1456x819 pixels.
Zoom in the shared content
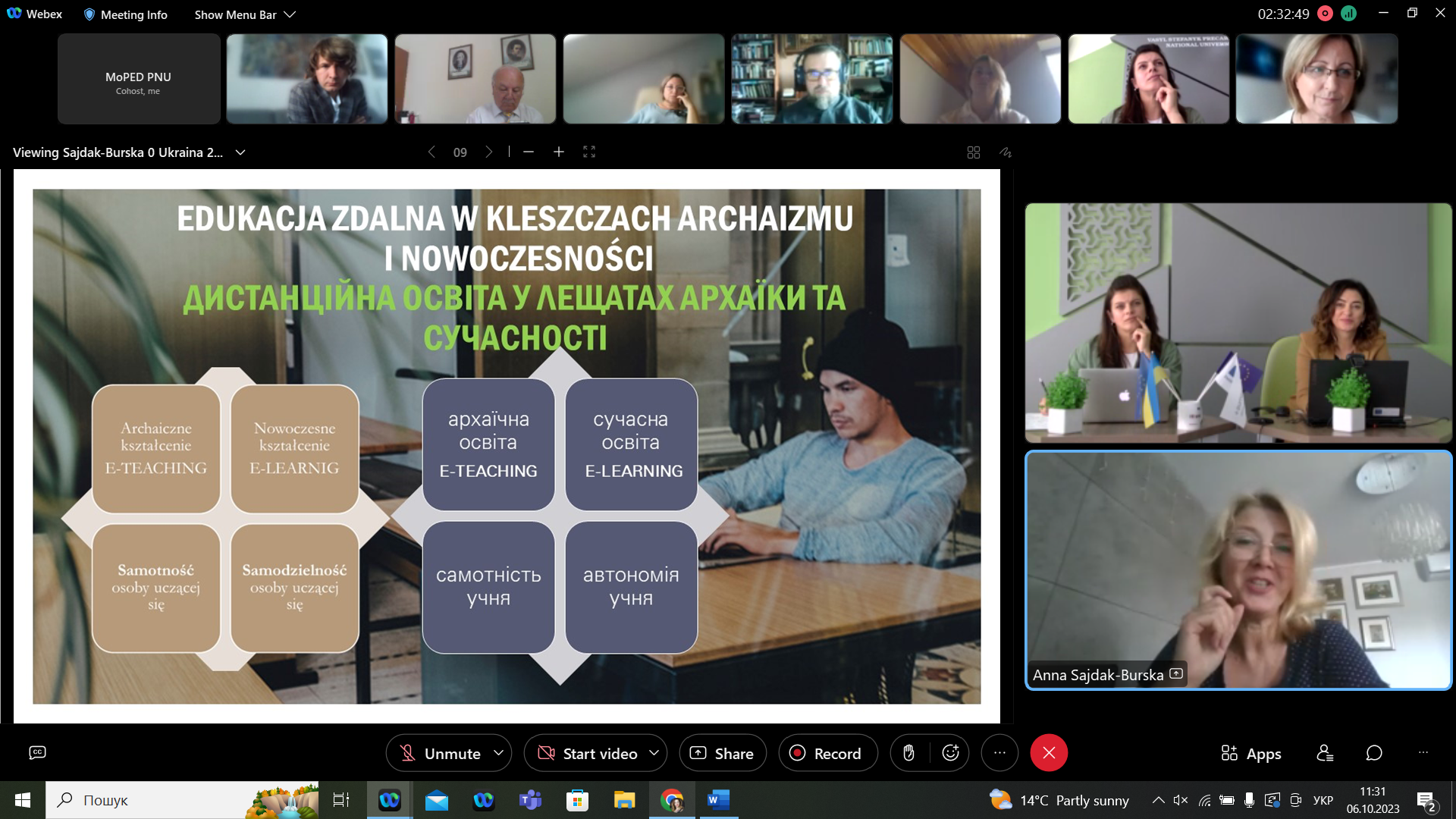pyautogui.click(x=559, y=152)
